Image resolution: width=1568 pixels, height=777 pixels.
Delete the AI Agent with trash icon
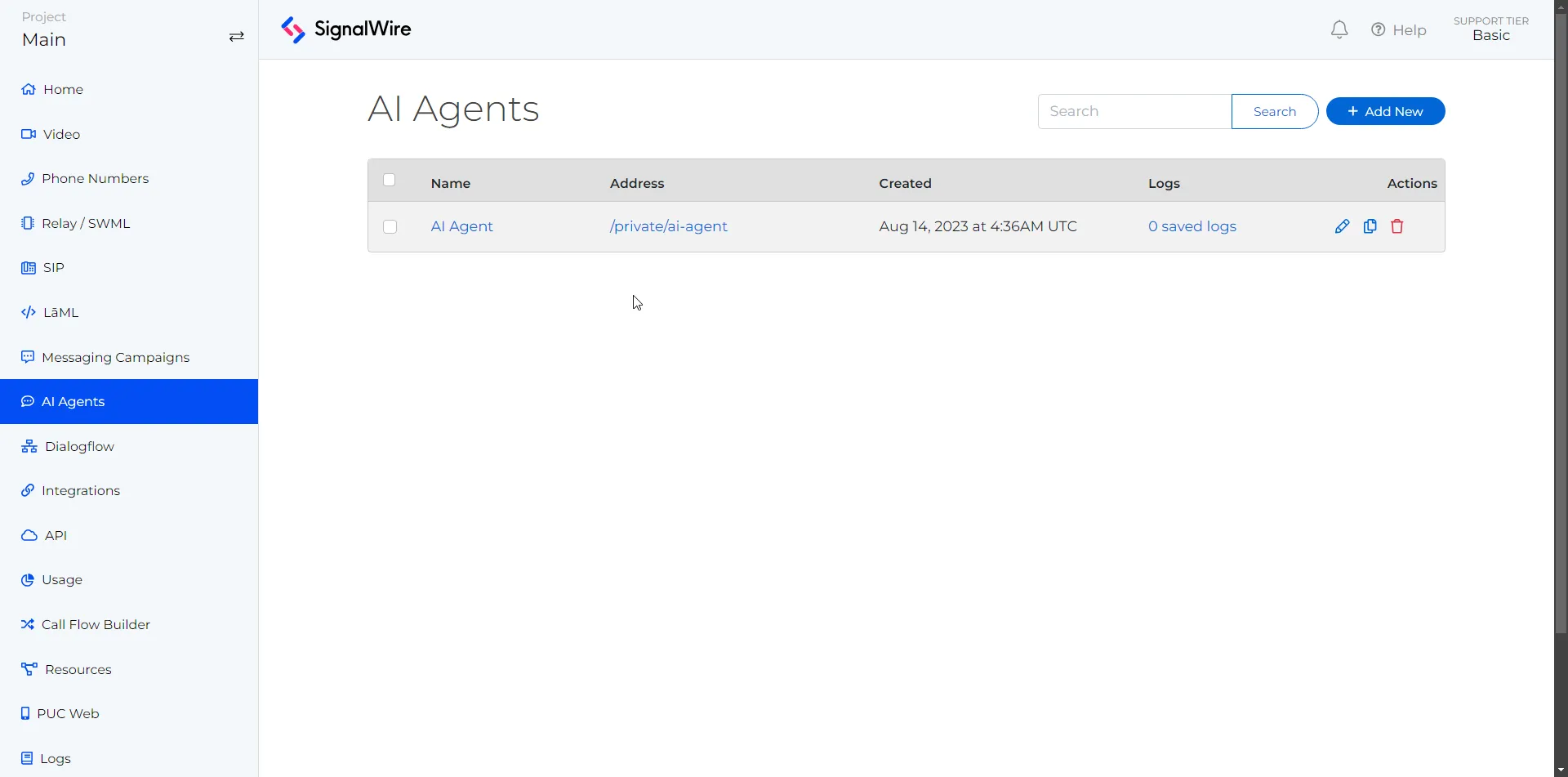click(1397, 226)
